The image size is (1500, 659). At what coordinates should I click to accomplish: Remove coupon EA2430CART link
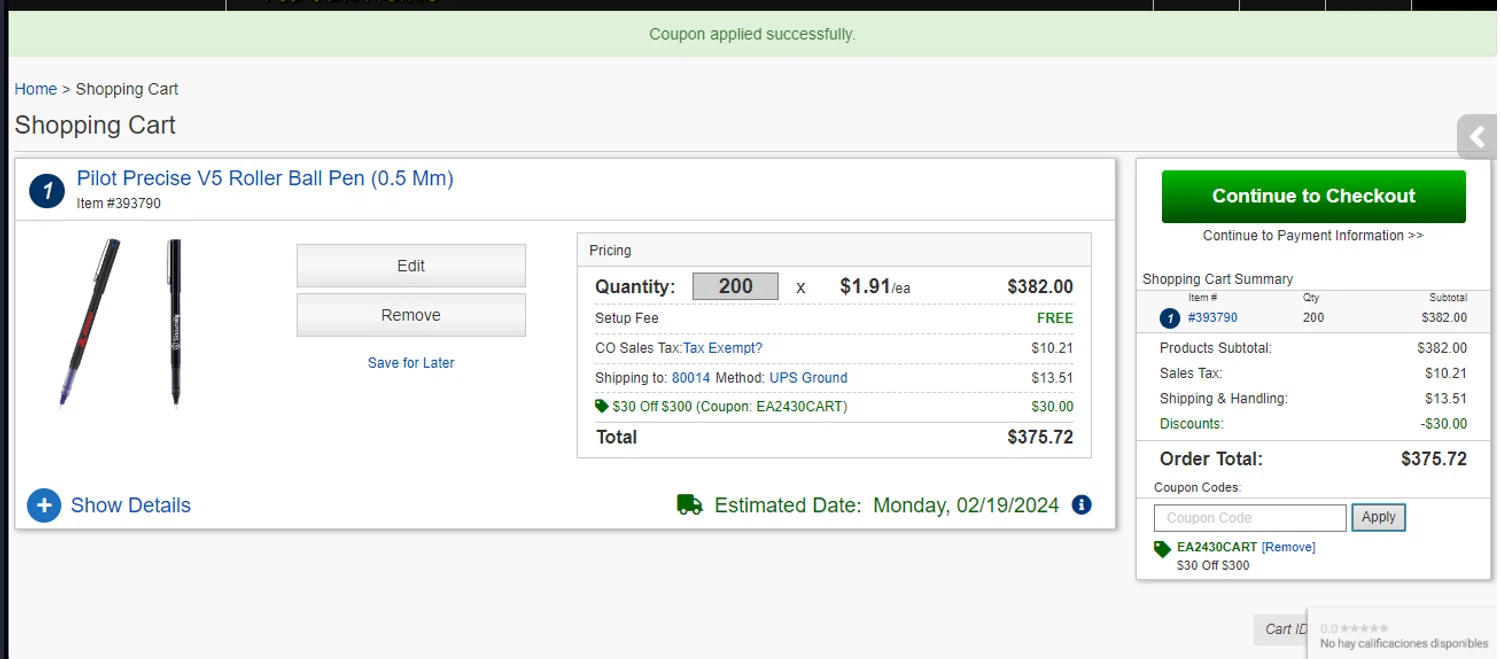point(1288,547)
